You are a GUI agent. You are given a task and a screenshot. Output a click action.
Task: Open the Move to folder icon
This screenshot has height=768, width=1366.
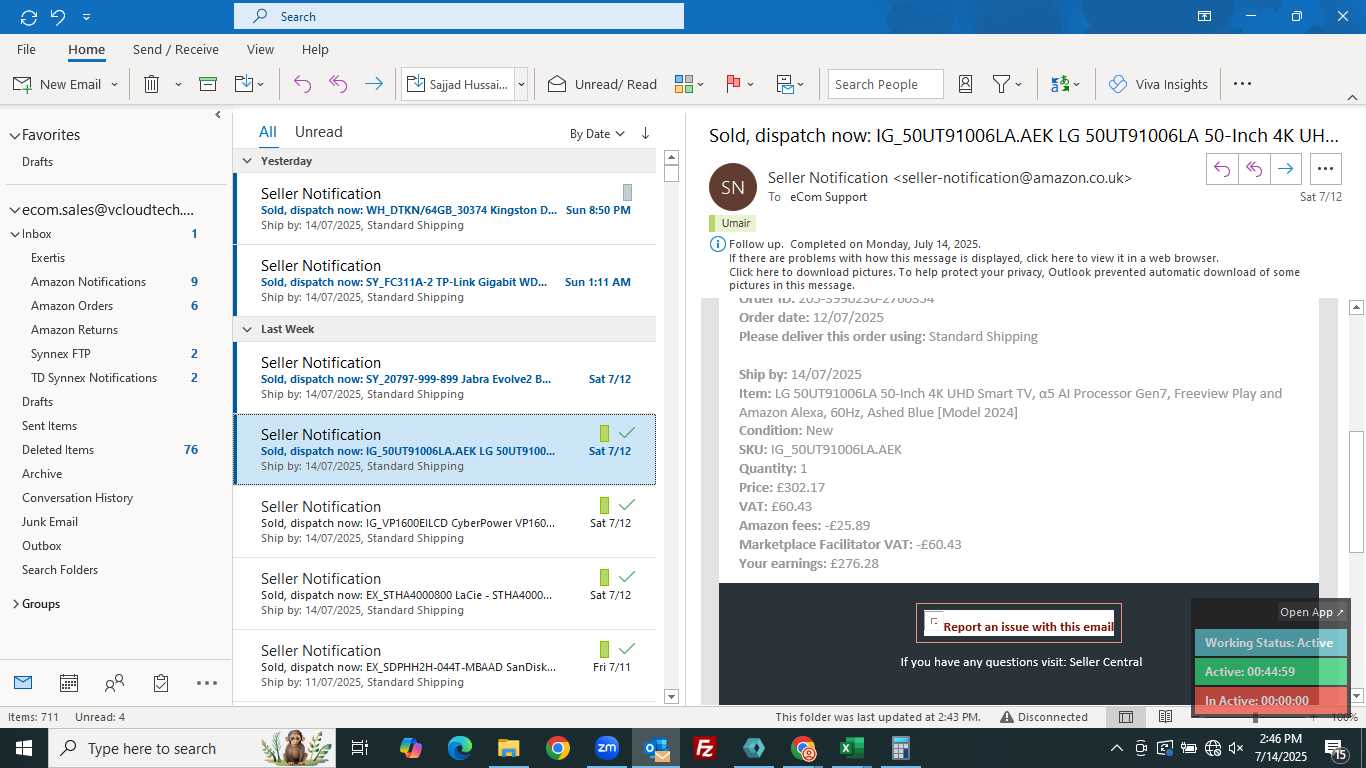244,84
